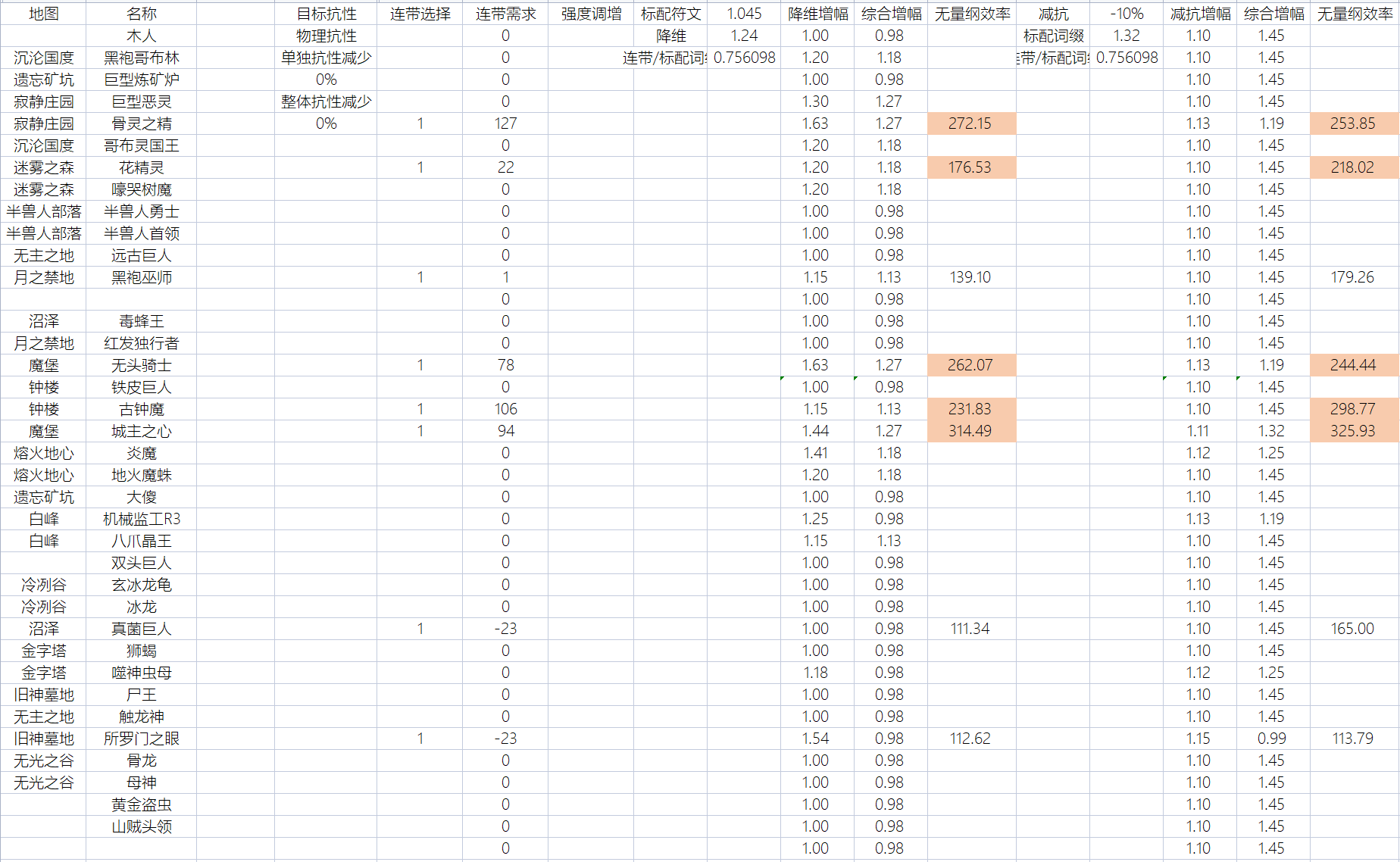Select the 毒蜂王 cell
This screenshot has height=862, width=1400.
[x=142, y=321]
